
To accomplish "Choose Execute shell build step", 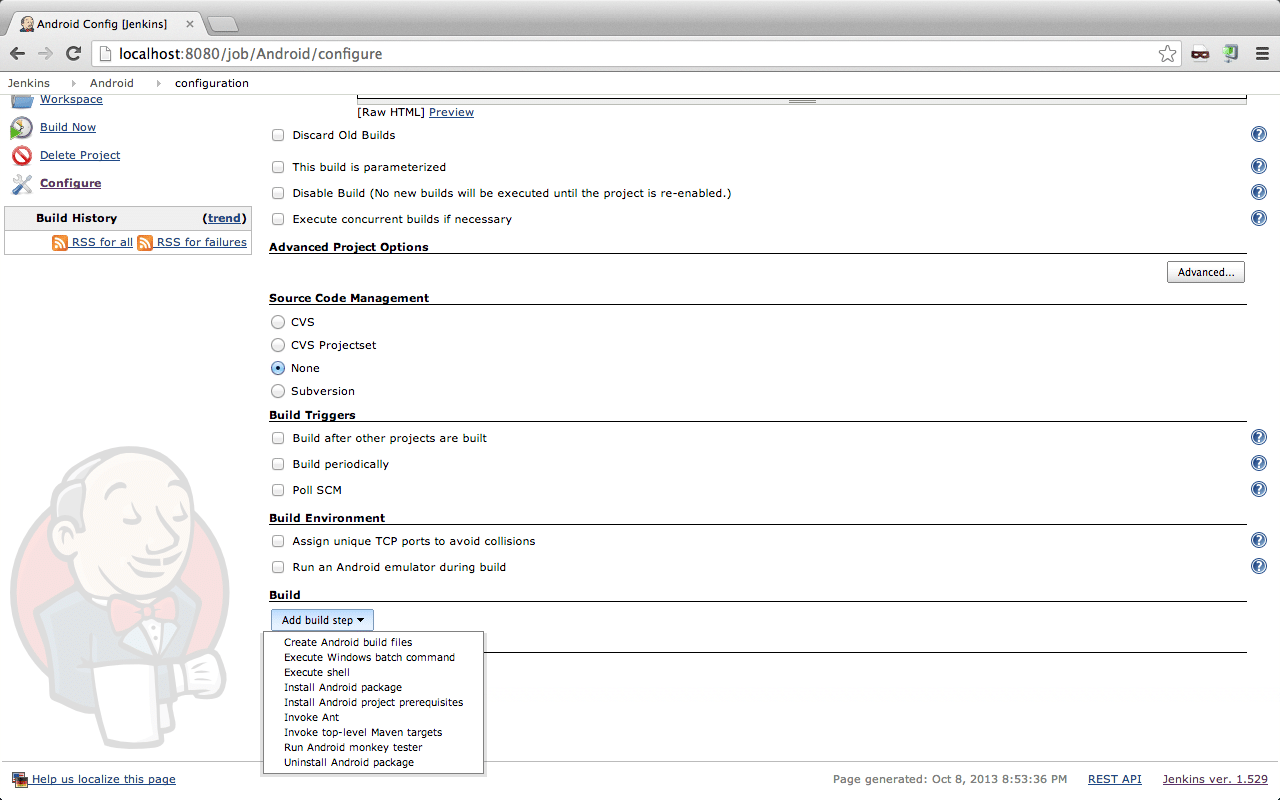I will (317, 673).
